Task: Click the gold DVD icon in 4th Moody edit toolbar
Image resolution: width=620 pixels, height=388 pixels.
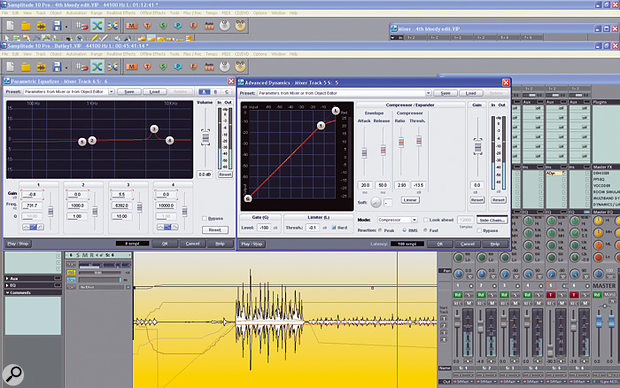Action: (x=240, y=26)
